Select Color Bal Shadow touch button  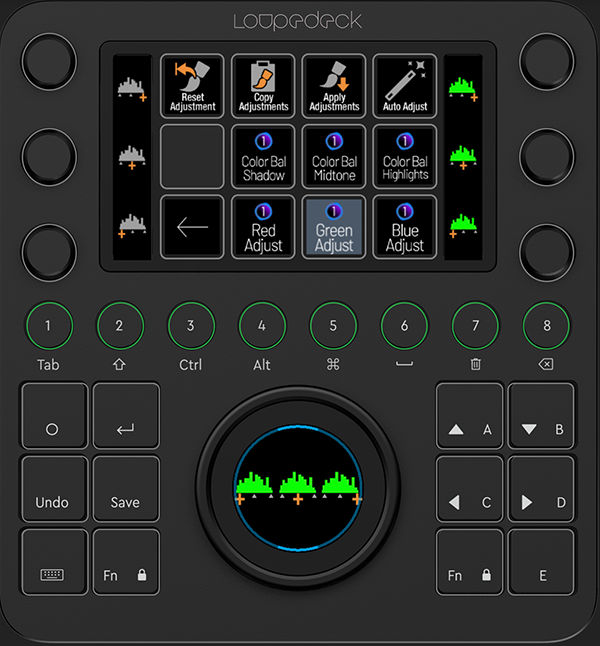coord(263,157)
